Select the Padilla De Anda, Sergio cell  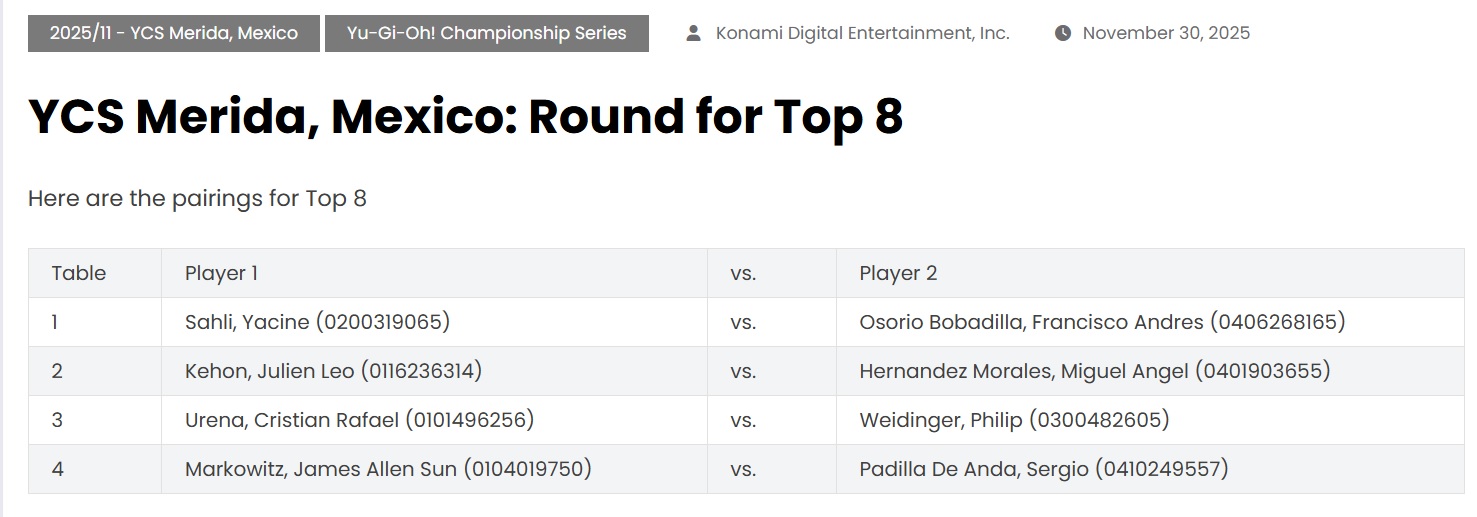[x=1150, y=469]
